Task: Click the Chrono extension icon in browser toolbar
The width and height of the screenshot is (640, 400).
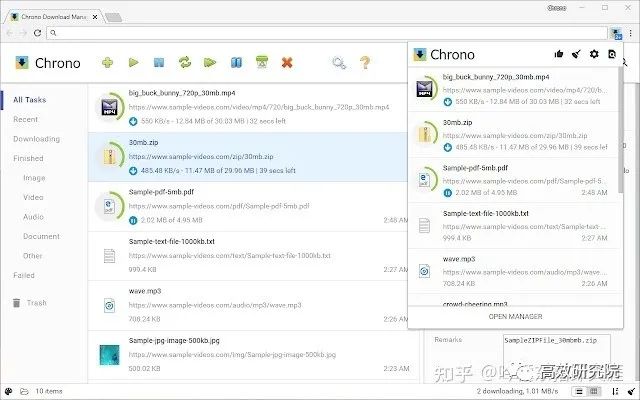Action: (x=616, y=33)
